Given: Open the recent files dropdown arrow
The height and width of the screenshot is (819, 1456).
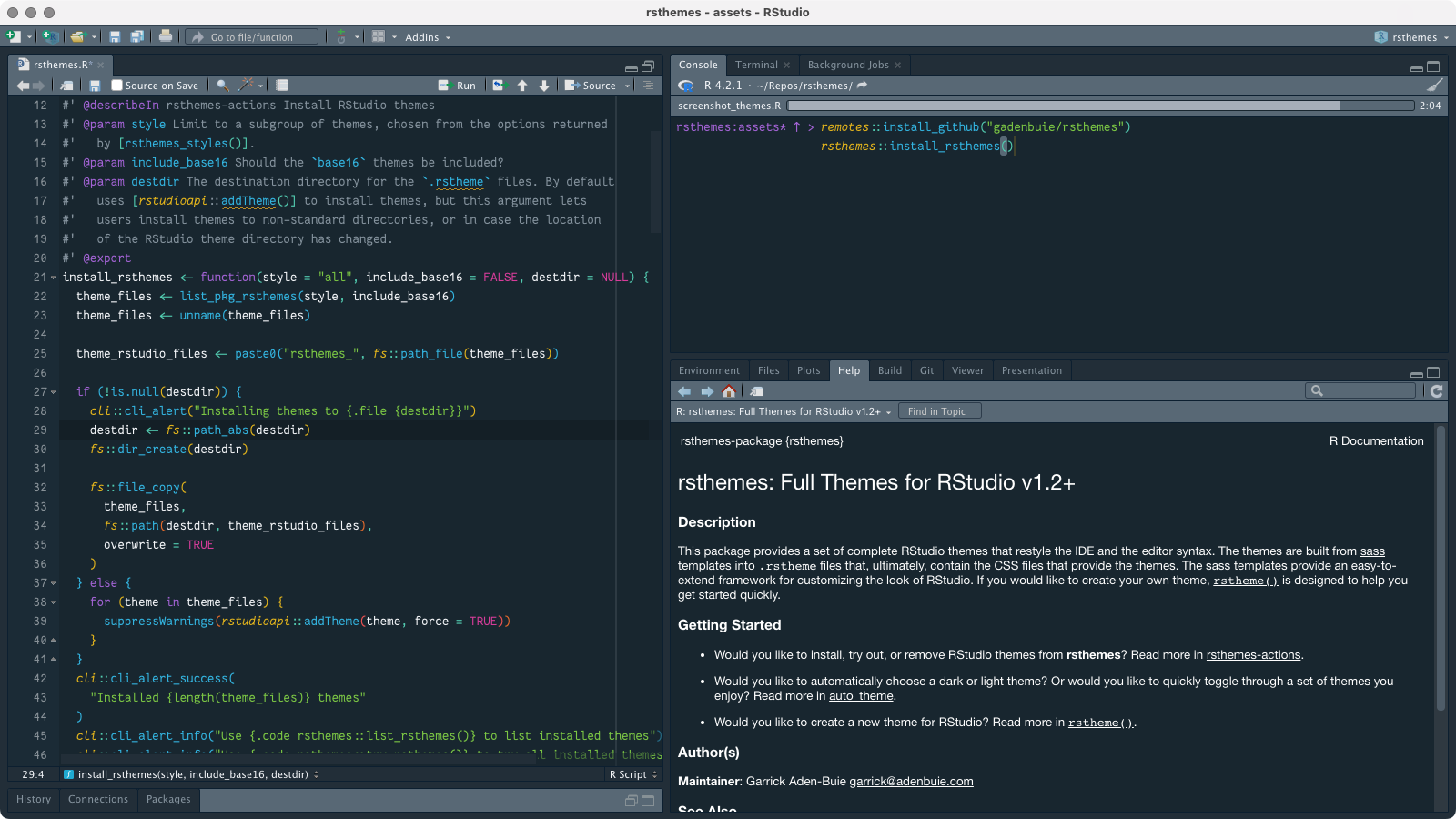Looking at the screenshot, I should pyautogui.click(x=94, y=37).
